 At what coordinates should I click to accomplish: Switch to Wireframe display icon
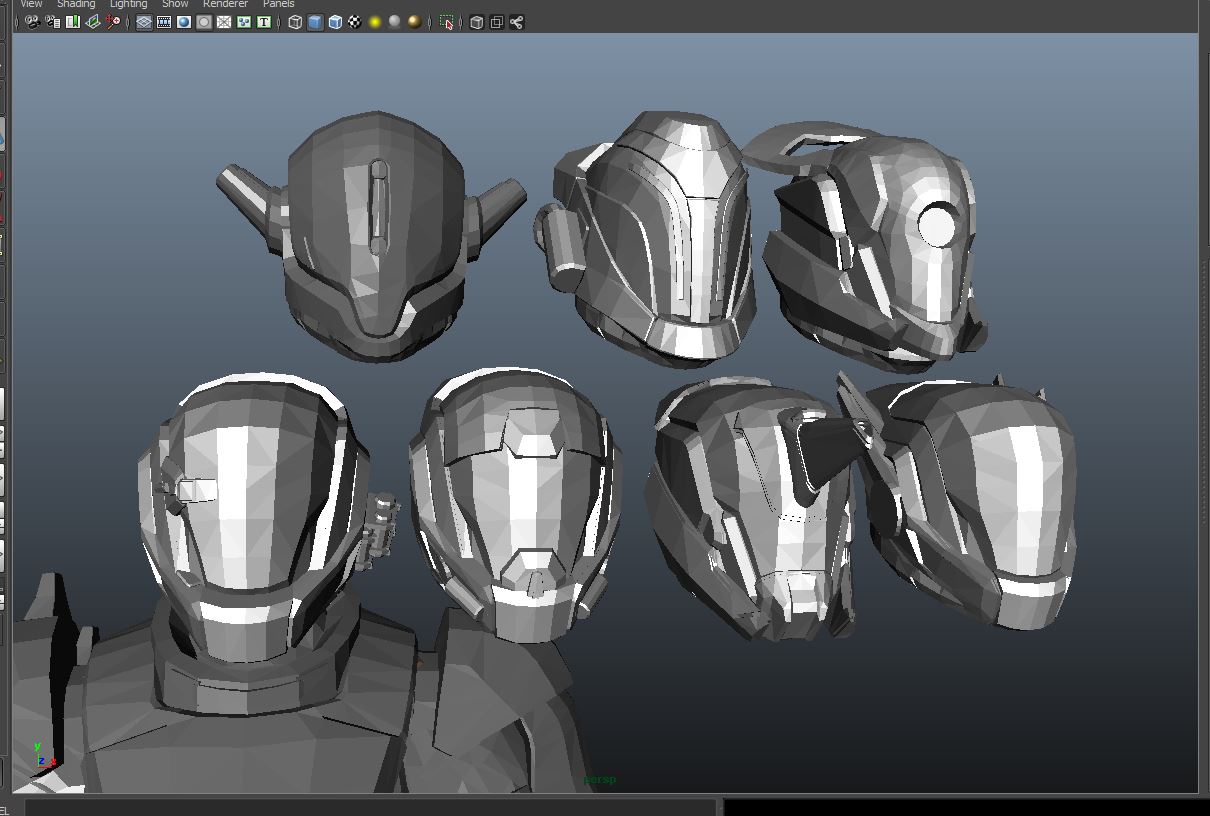pyautogui.click(x=295, y=22)
